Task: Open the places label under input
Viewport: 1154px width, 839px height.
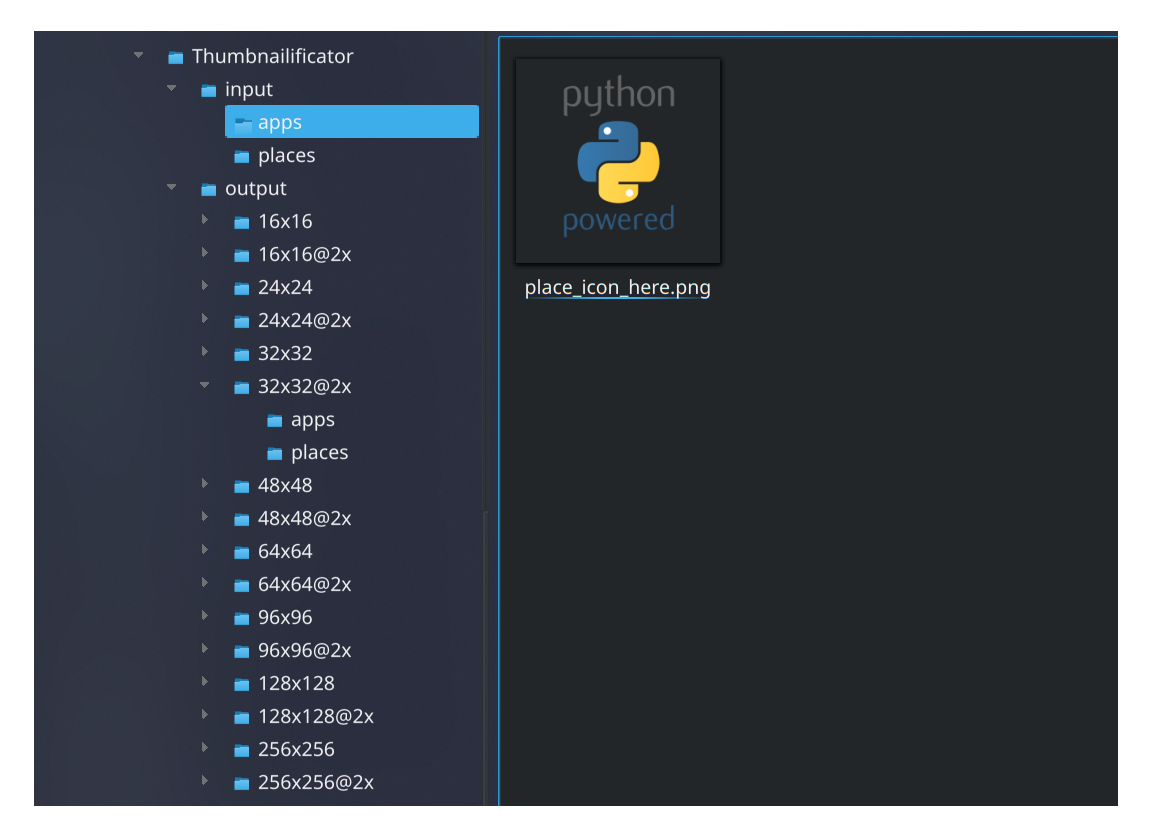Action: click(x=286, y=156)
